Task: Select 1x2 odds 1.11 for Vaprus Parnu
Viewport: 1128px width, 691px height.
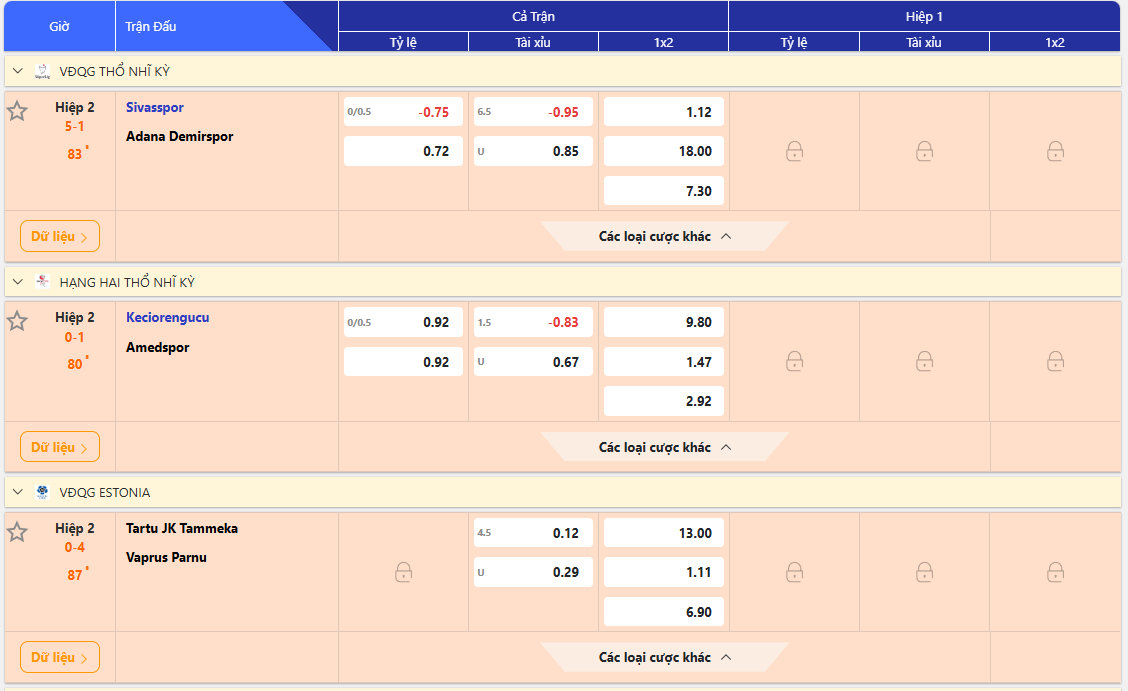Action: pyautogui.click(x=663, y=572)
